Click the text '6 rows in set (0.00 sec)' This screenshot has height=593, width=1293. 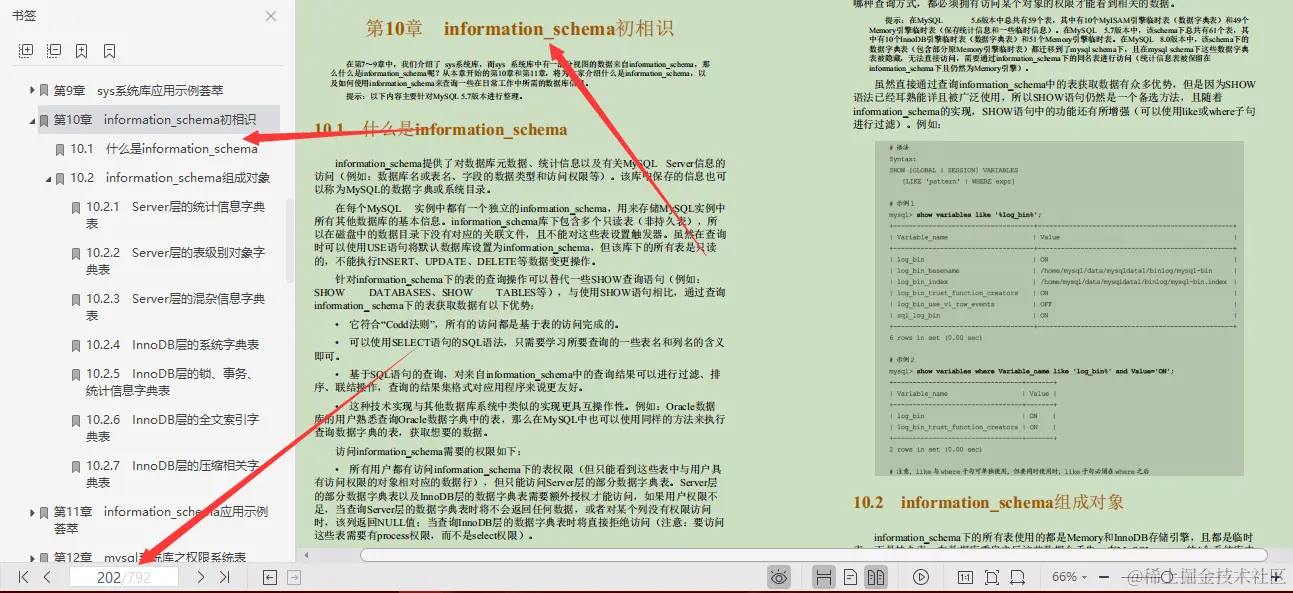[934, 338]
